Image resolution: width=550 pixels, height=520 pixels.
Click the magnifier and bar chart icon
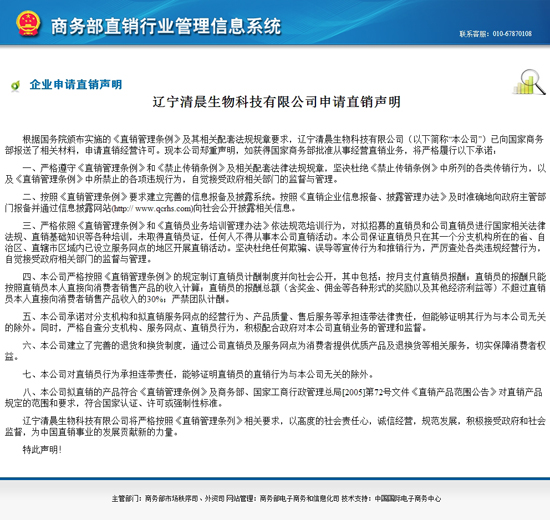[530, 82]
